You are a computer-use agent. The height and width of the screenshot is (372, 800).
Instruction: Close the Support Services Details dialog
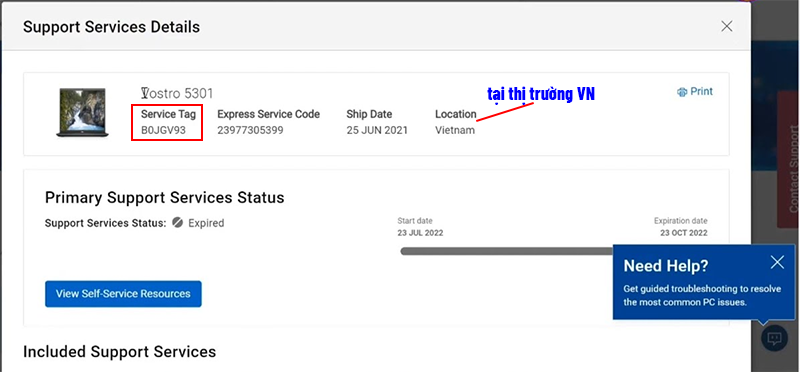tap(727, 27)
